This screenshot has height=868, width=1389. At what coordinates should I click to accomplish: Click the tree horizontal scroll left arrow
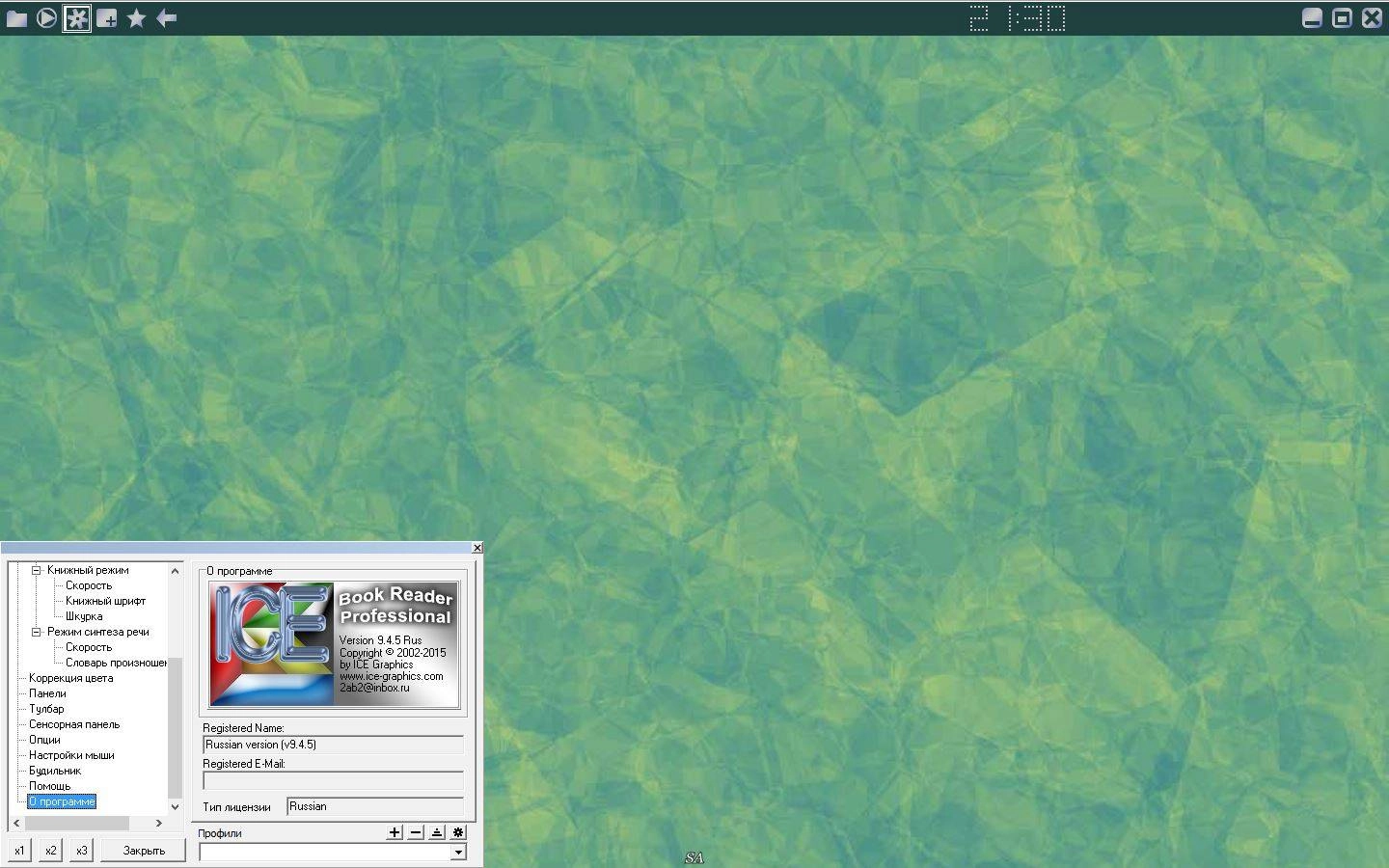(16, 823)
